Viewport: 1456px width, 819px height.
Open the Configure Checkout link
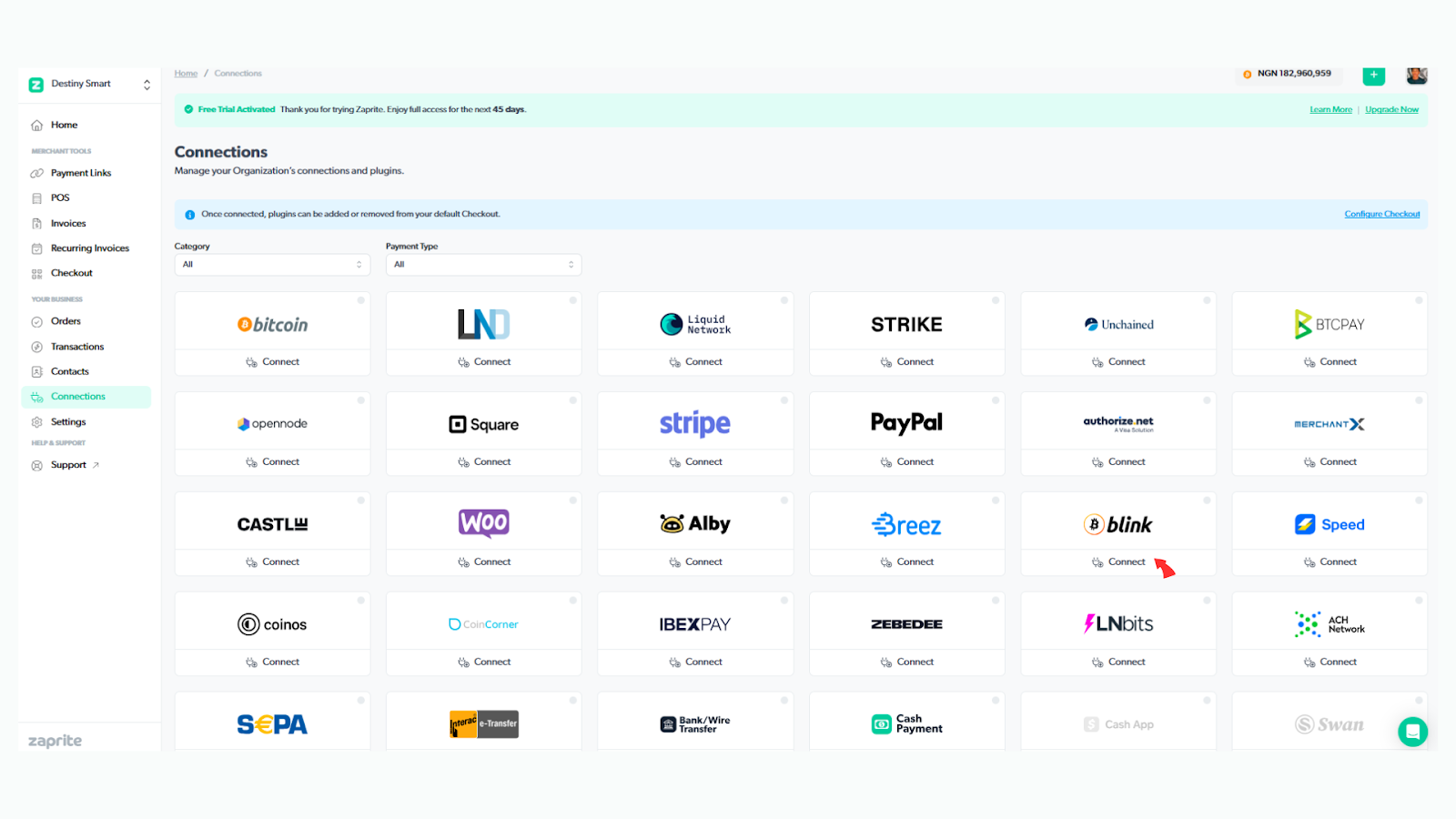coord(1381,215)
